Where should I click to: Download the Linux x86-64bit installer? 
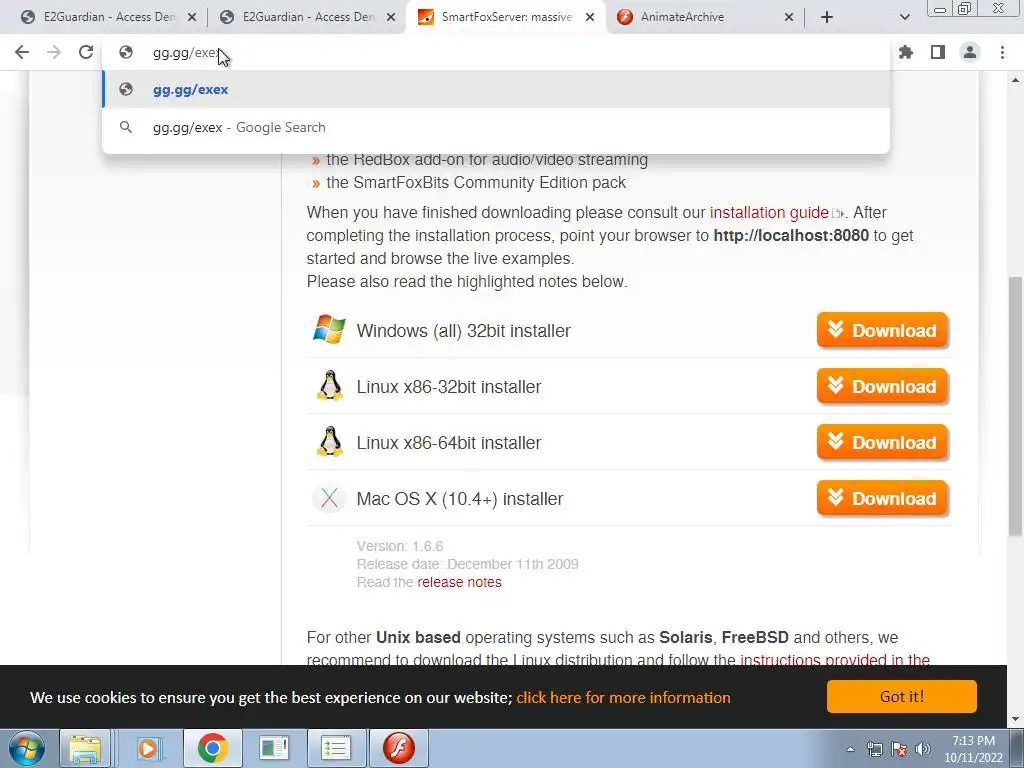click(x=882, y=443)
